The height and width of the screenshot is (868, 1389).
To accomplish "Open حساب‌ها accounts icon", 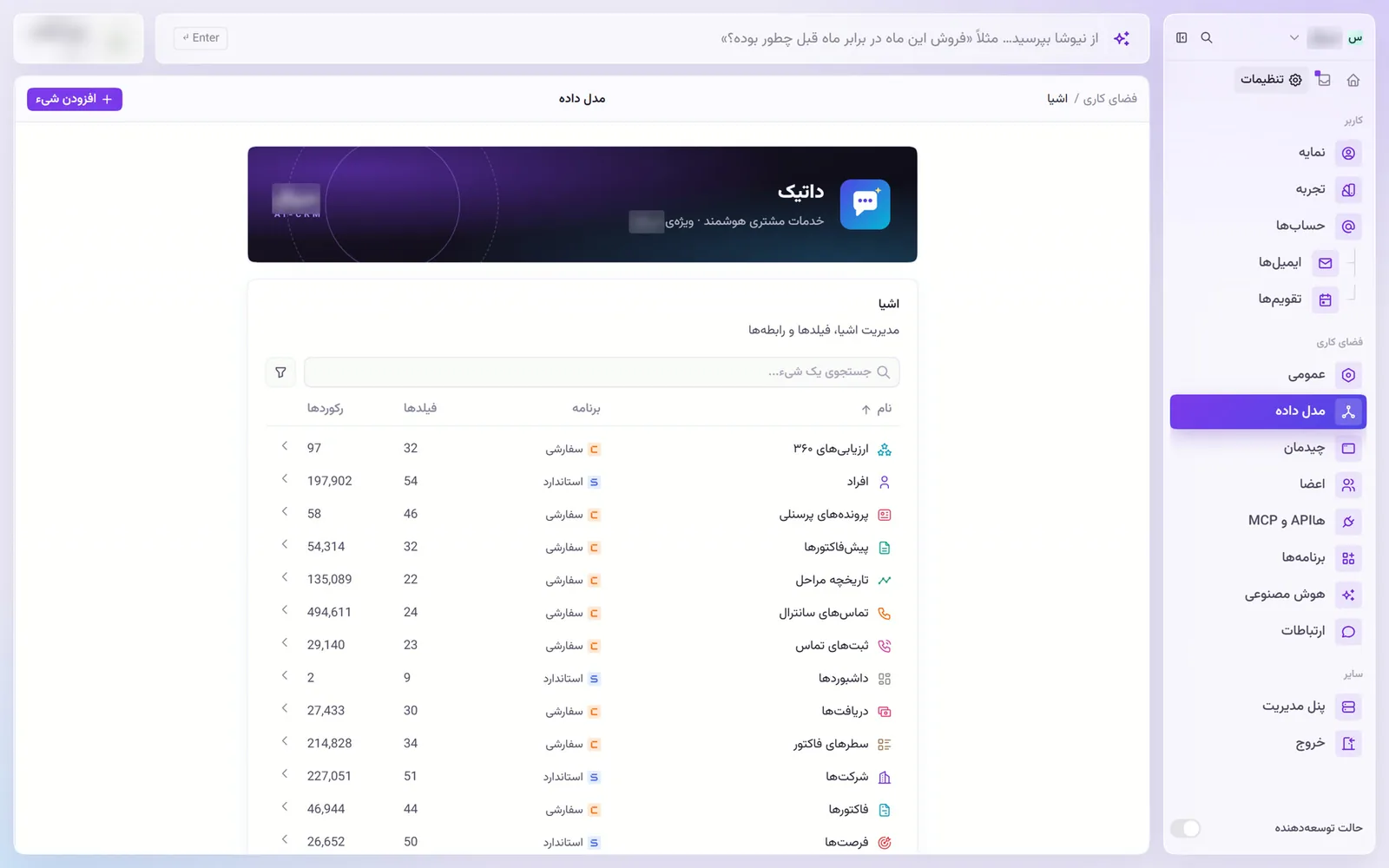I will (x=1348, y=226).
